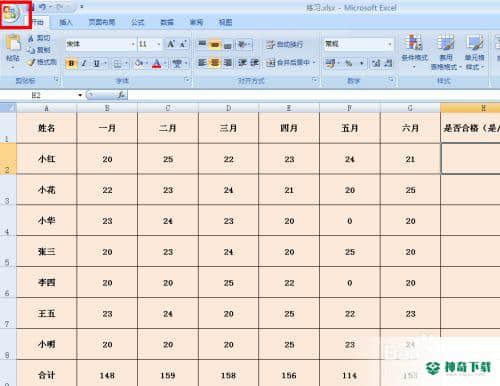This screenshot has height=386, width=500.
Task: Toggle Align Text Left button
Action: pyautogui.click(x=202, y=63)
